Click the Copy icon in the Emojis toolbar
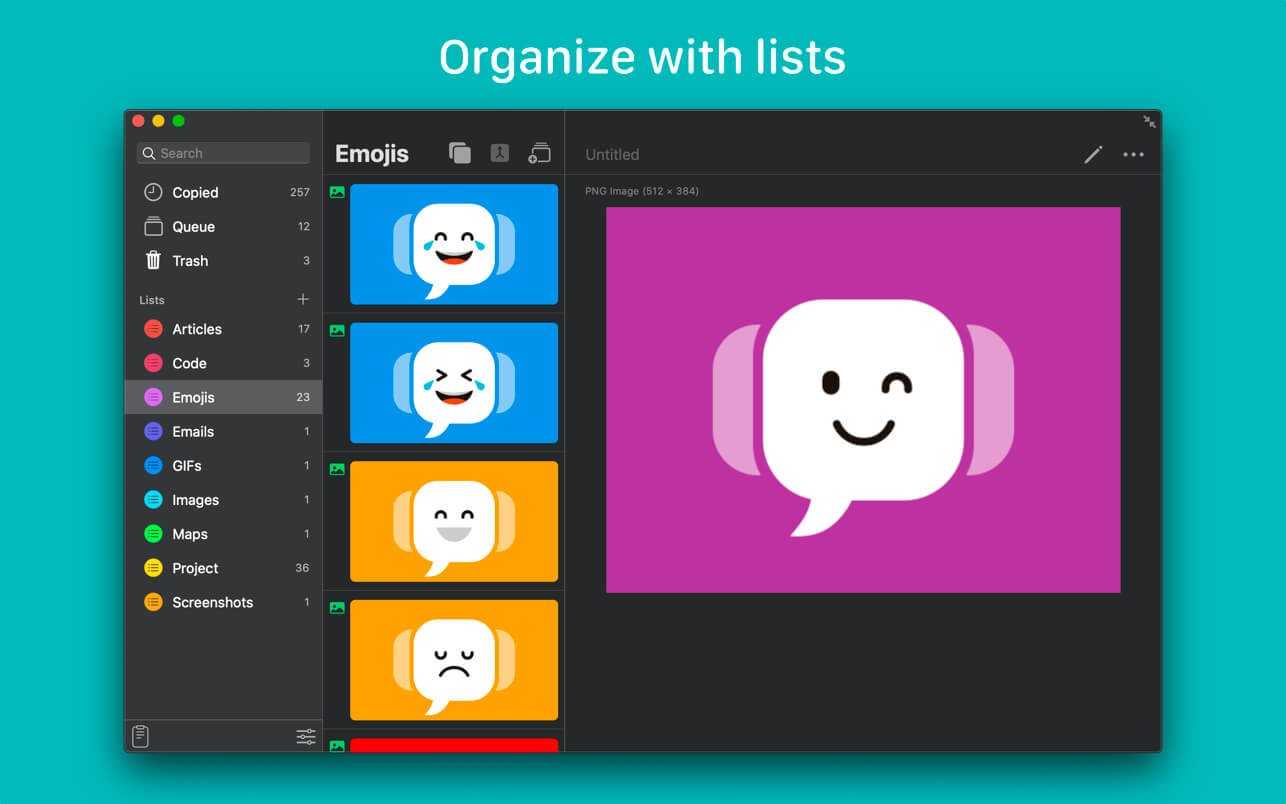The width and height of the screenshot is (1286, 804). 460,153
